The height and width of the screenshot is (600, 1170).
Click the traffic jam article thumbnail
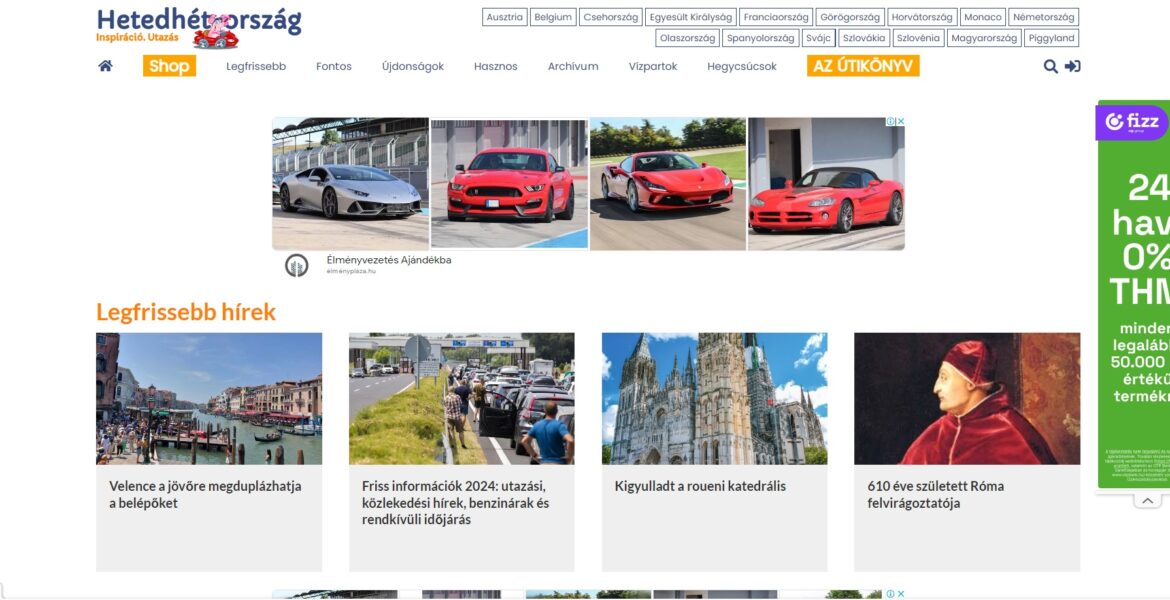(461, 398)
